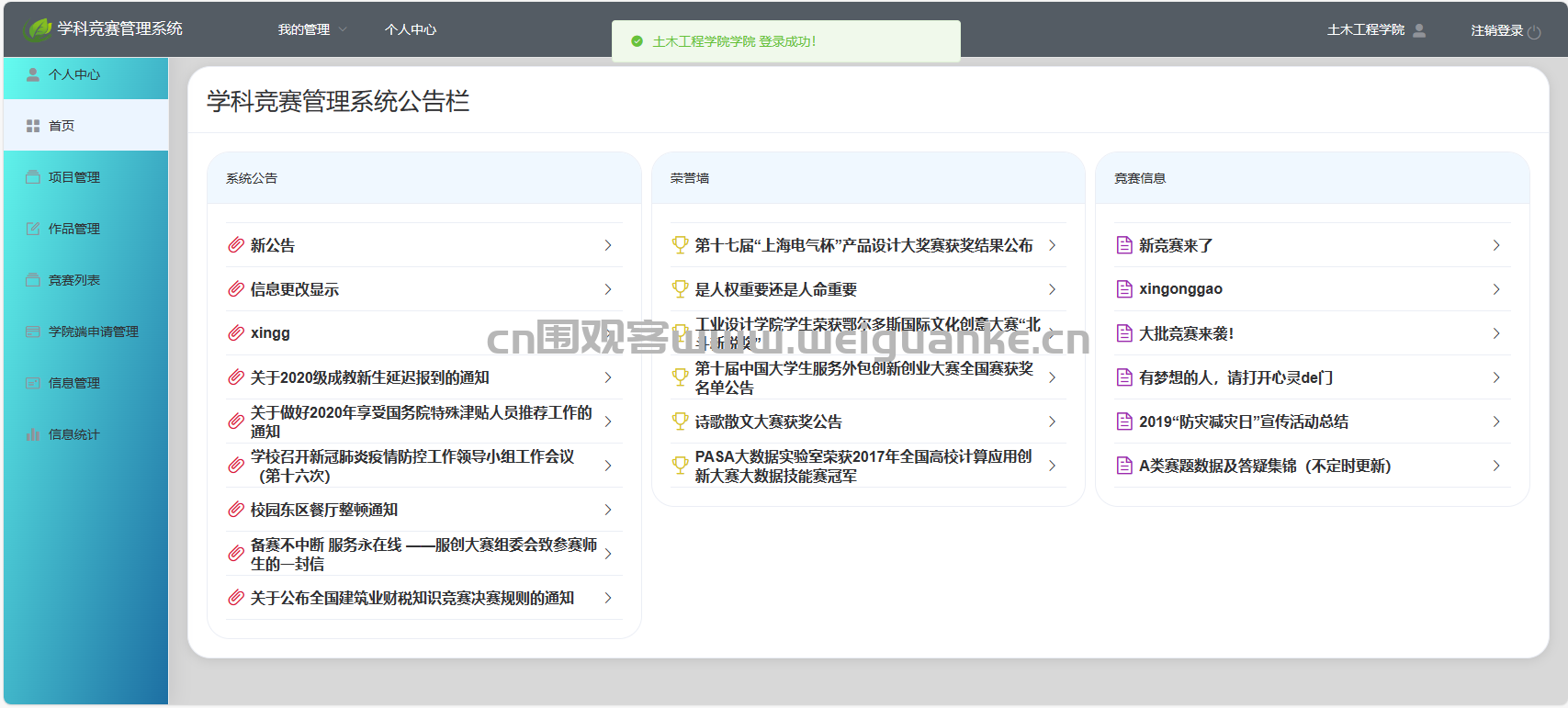
Task: Click the document icon beside xingonggao
Action: [1124, 289]
